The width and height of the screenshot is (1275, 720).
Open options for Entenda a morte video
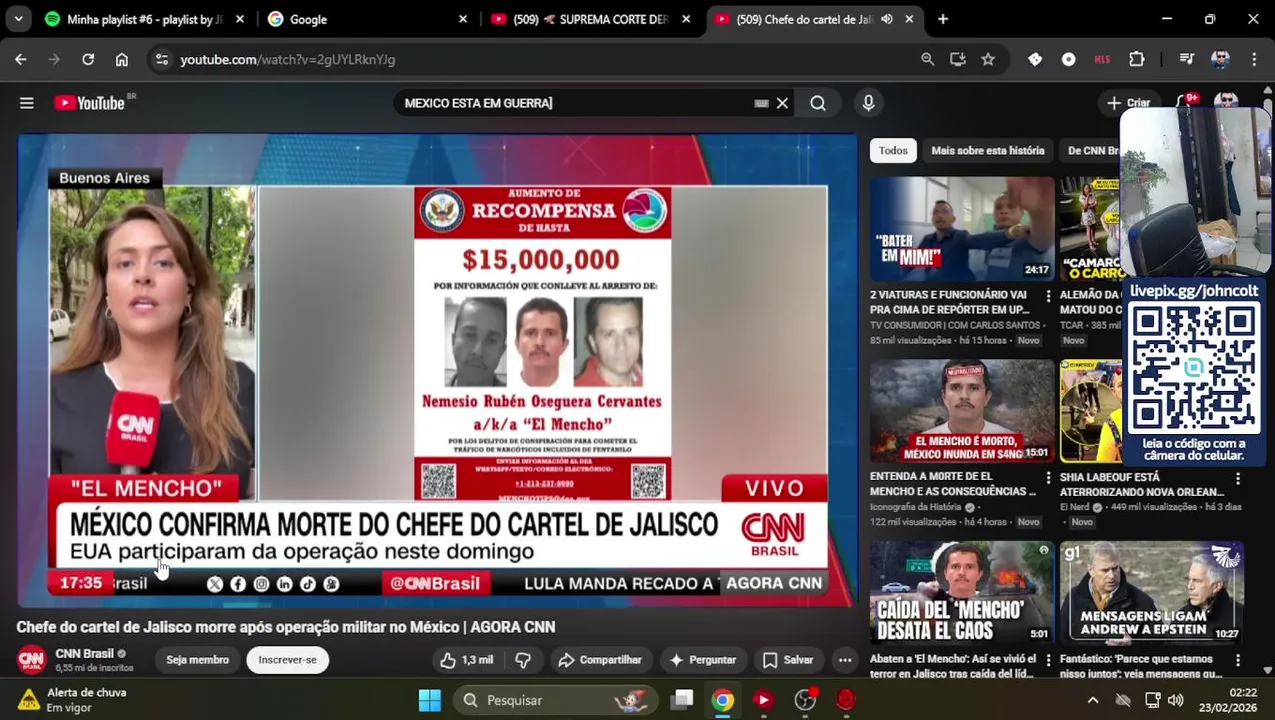click(1048, 479)
